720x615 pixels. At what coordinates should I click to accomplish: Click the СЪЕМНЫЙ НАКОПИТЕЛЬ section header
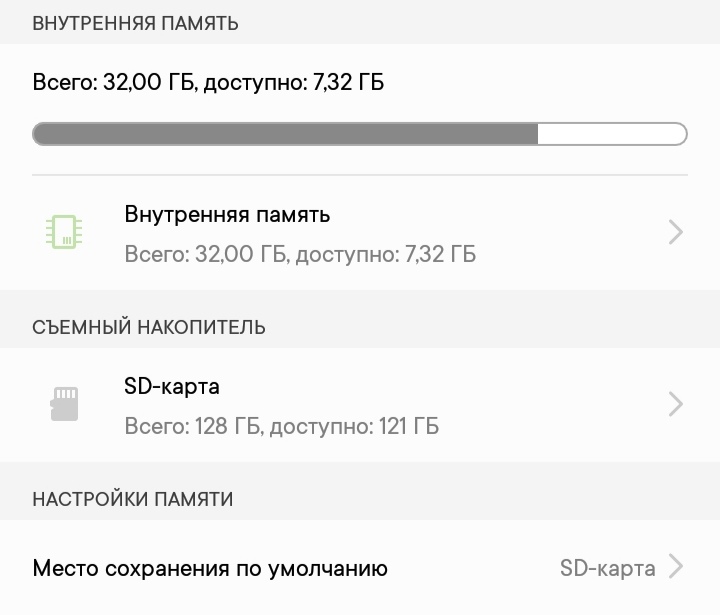click(x=149, y=327)
